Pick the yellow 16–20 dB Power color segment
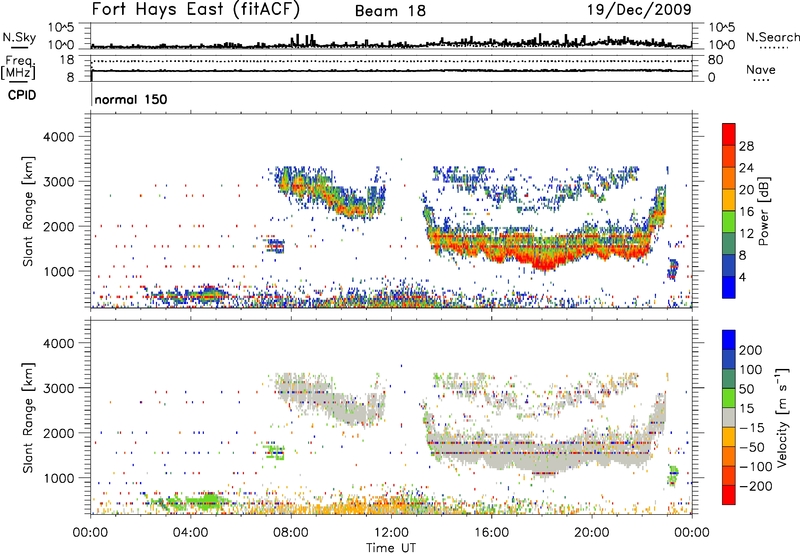Viewport: 800px width, 554px height. click(729, 200)
